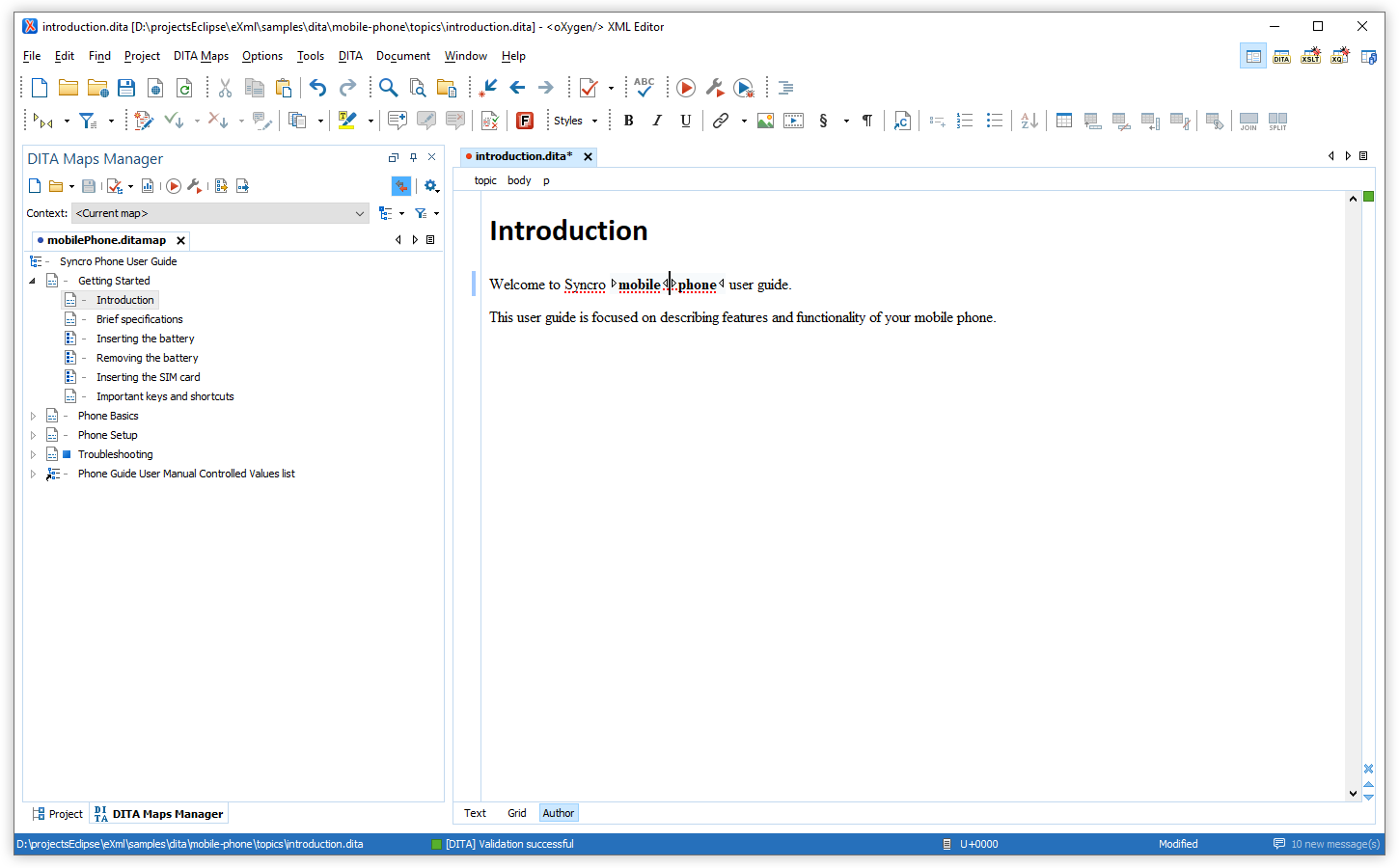Open the DITA Maps menu
Image resolution: width=1399 pixels, height=868 pixels.
click(x=201, y=56)
